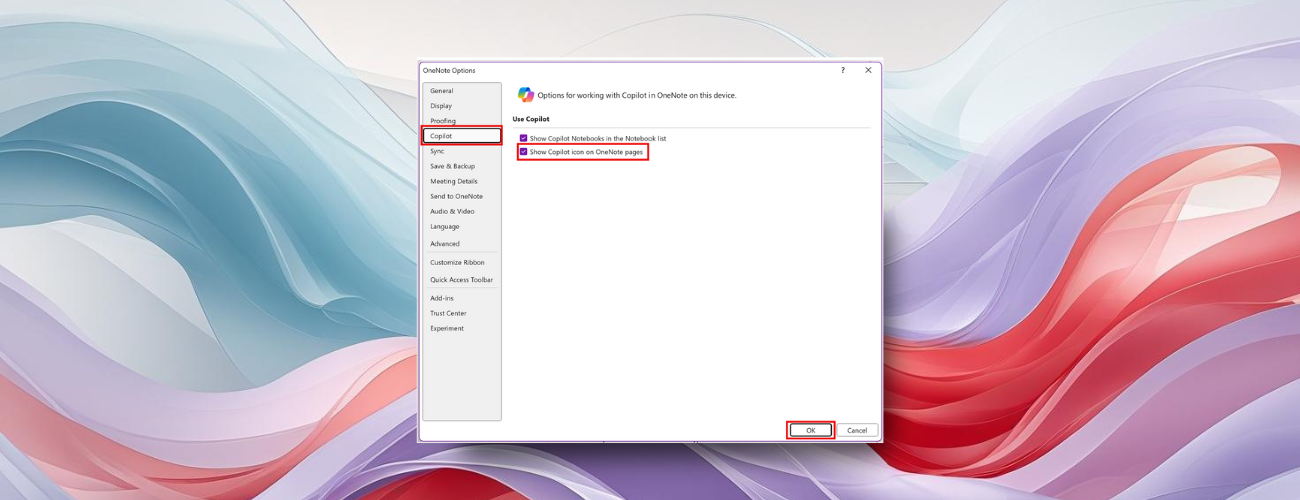Open the Language options
1300x500 pixels.
coord(461,226)
